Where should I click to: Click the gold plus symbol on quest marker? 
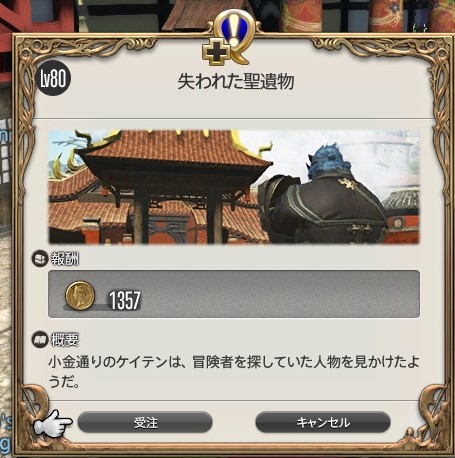tap(216, 53)
